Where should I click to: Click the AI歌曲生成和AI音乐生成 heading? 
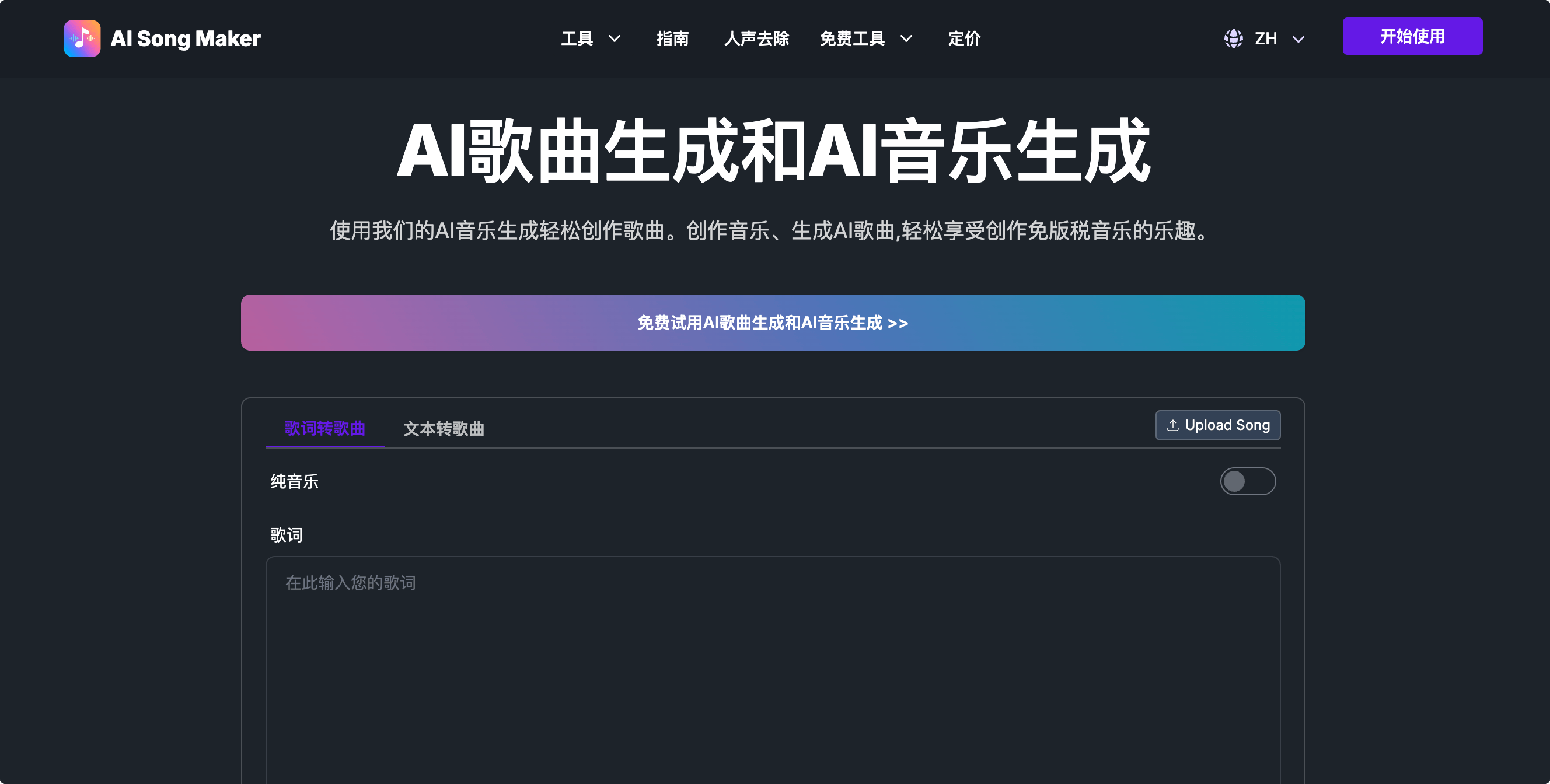(773, 150)
